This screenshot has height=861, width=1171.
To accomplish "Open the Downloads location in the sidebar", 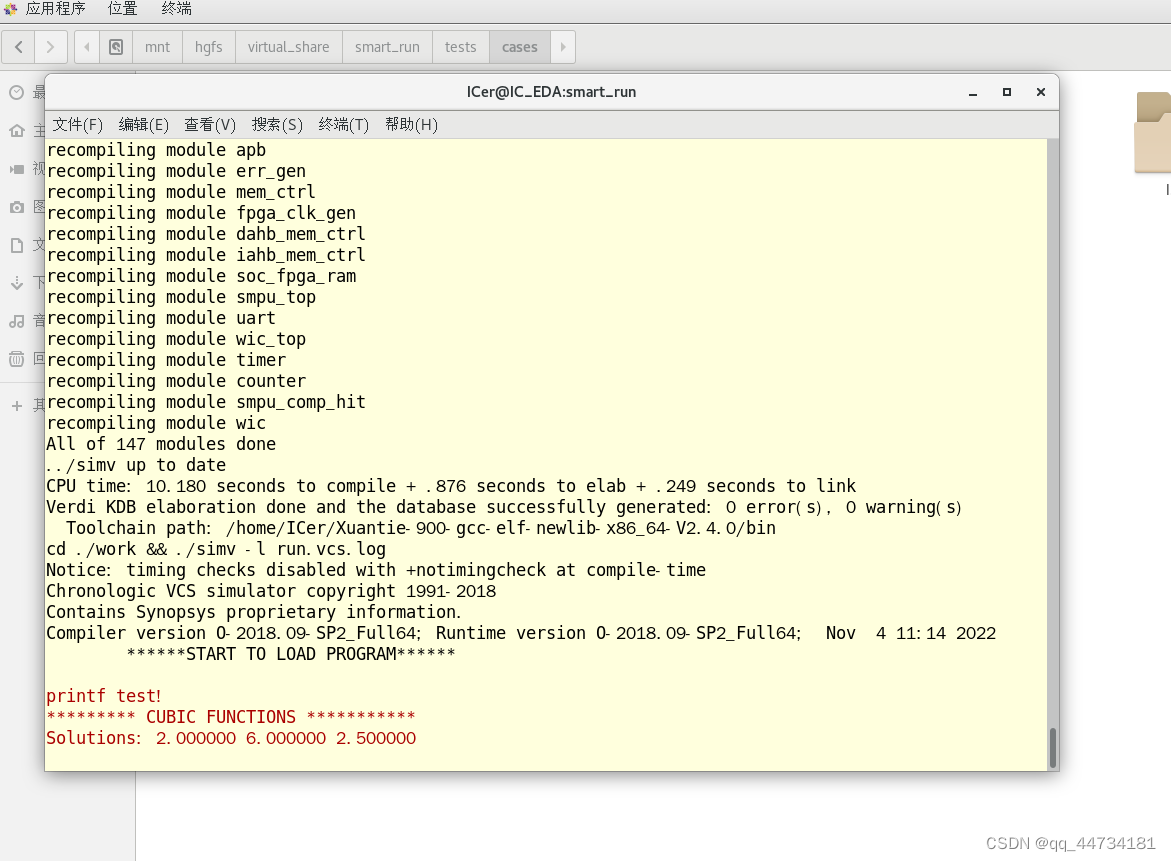I will click(x=15, y=283).
